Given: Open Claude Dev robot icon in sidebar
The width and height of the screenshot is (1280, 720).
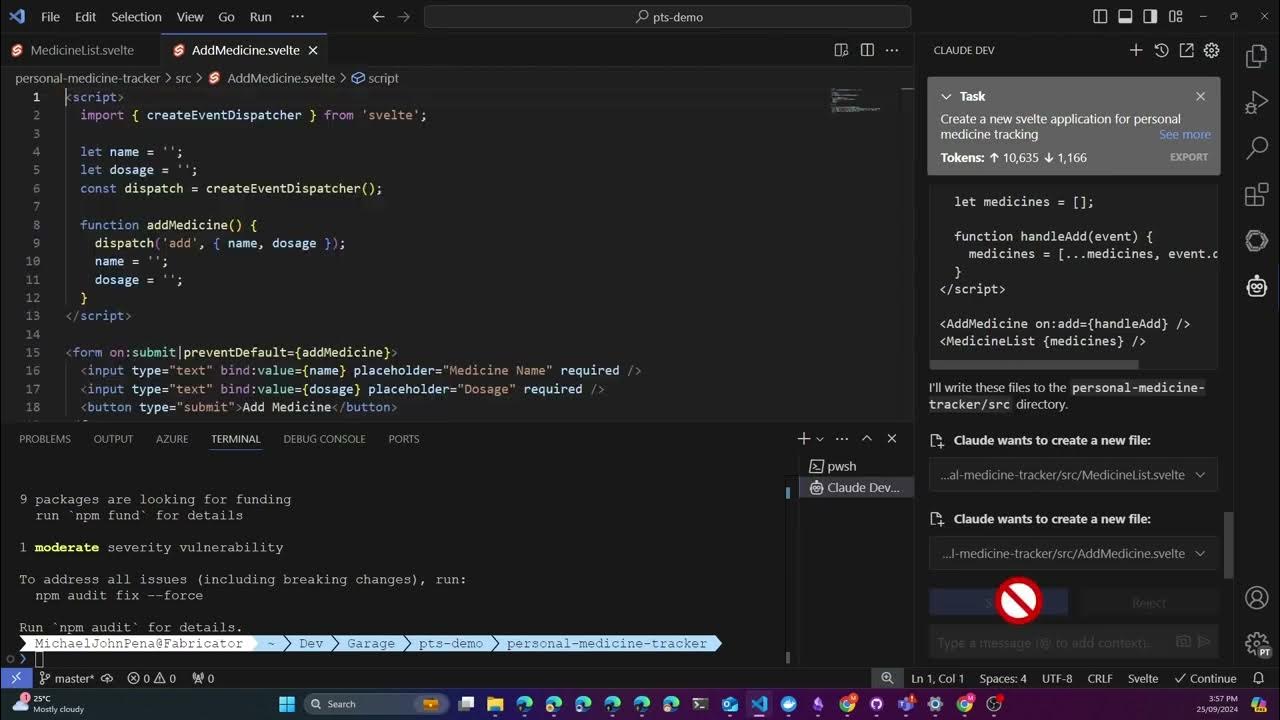Looking at the screenshot, I should [1257, 287].
